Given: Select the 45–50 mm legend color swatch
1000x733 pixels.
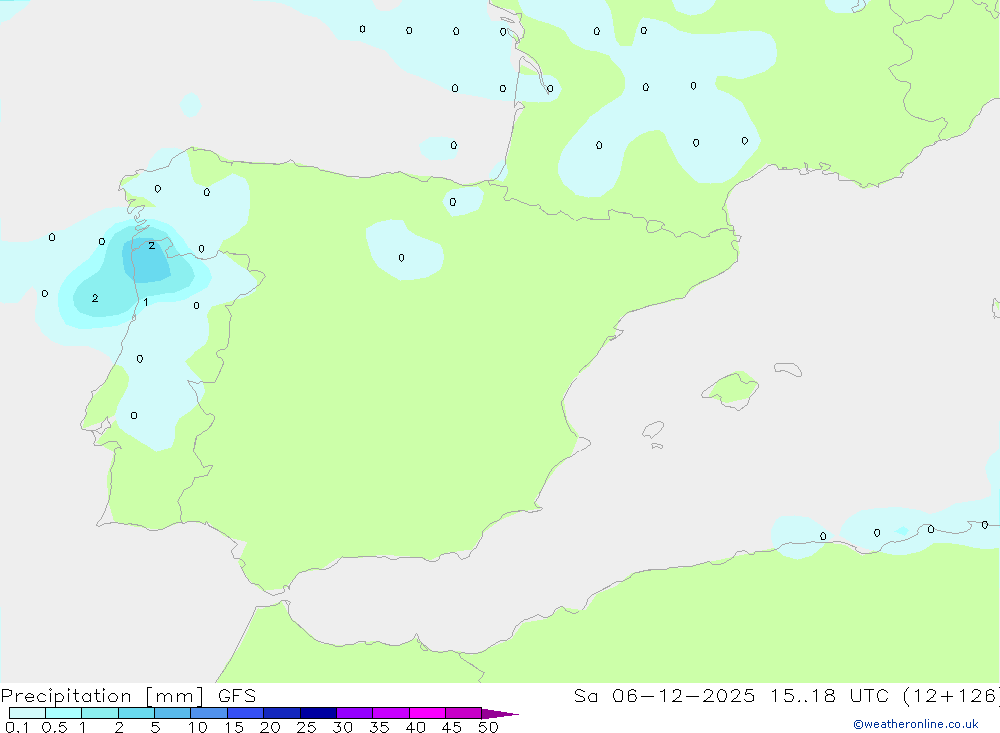Looking at the screenshot, I should [x=463, y=713].
